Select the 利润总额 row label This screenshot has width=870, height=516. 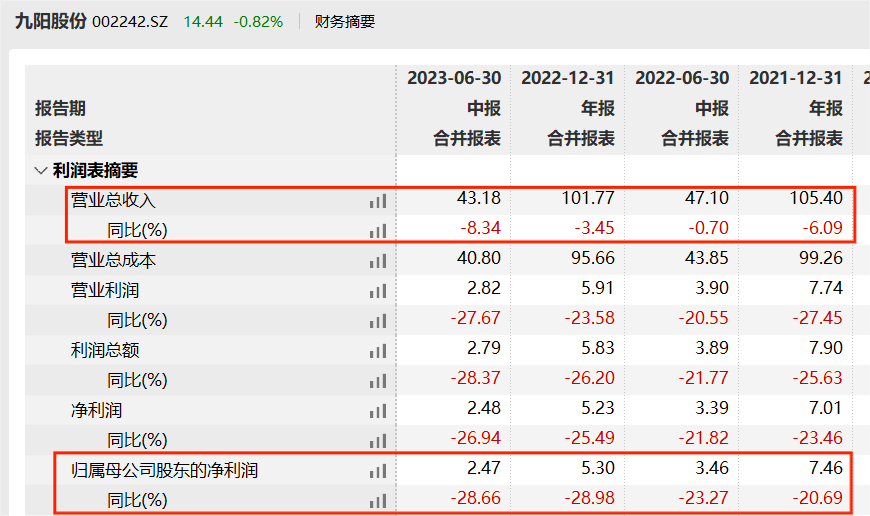(105, 350)
